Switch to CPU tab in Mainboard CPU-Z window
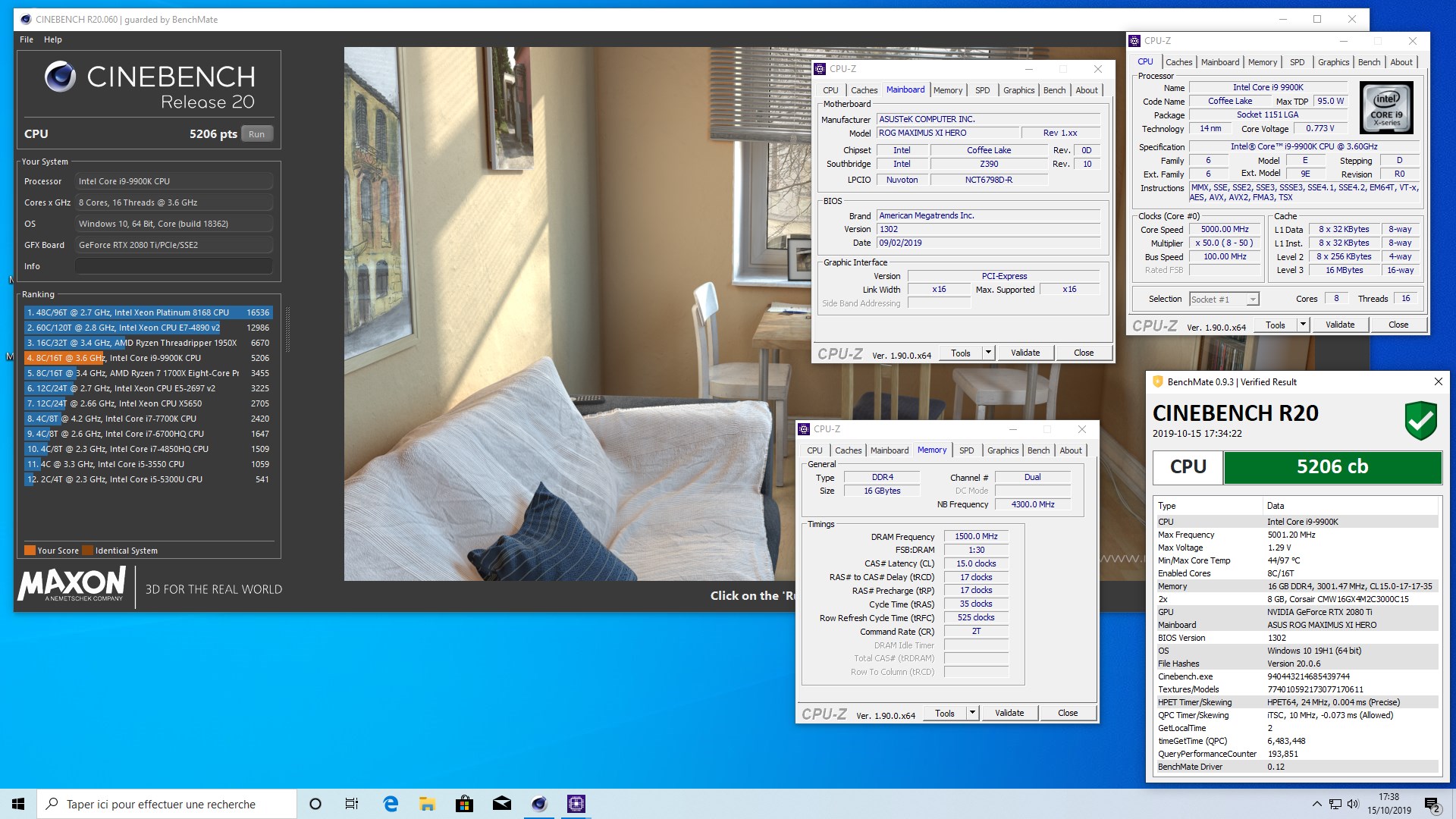 pos(830,90)
